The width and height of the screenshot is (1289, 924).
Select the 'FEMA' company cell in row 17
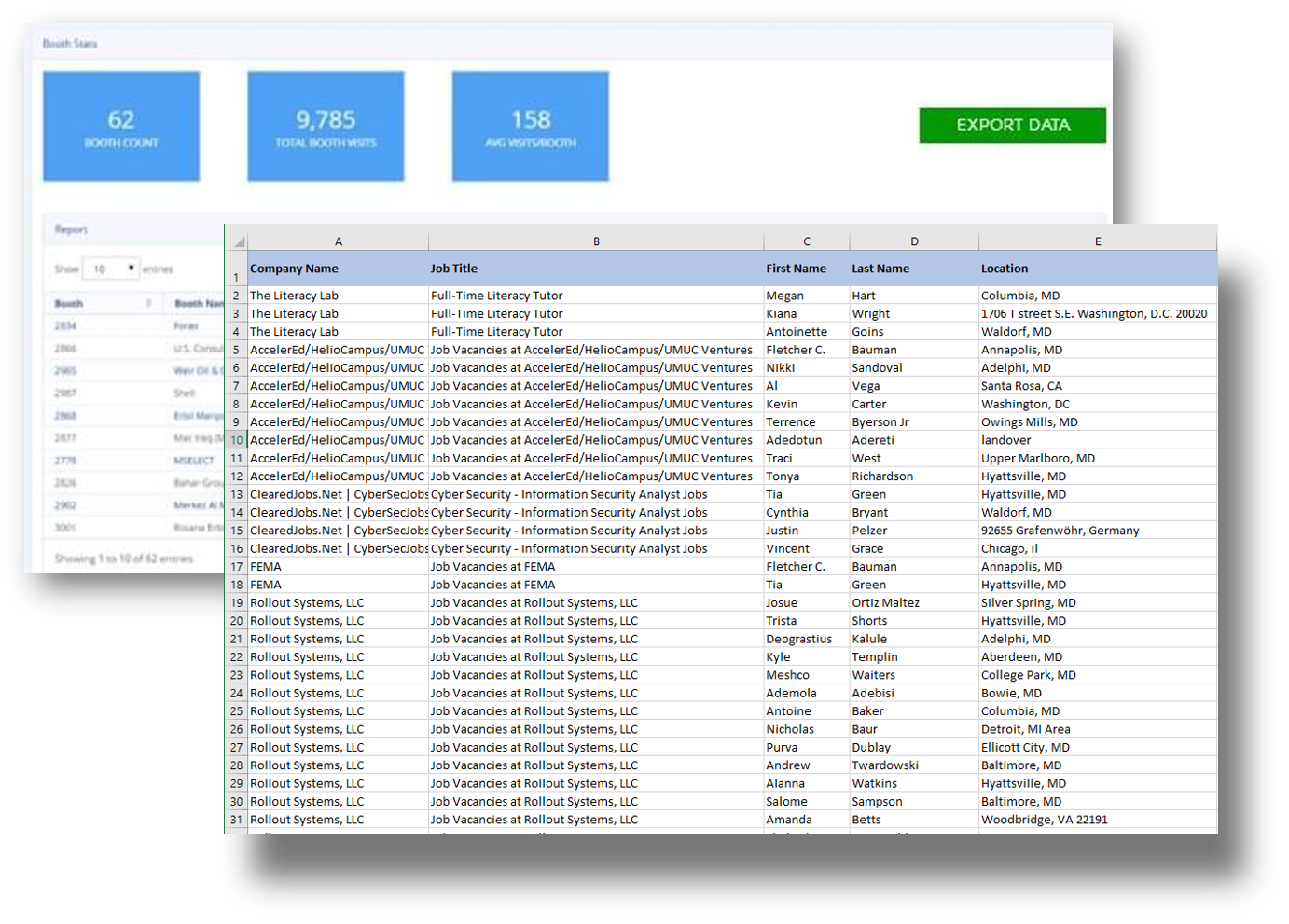pos(339,567)
